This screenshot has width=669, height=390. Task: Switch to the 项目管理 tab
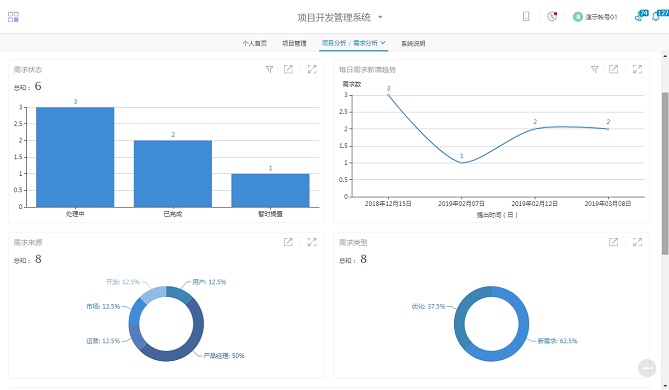point(294,43)
